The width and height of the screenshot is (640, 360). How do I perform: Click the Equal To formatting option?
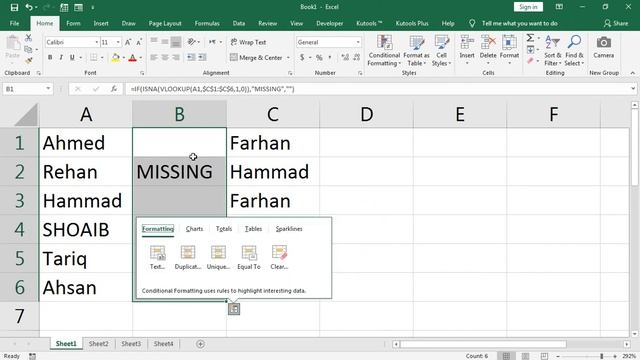click(249, 257)
